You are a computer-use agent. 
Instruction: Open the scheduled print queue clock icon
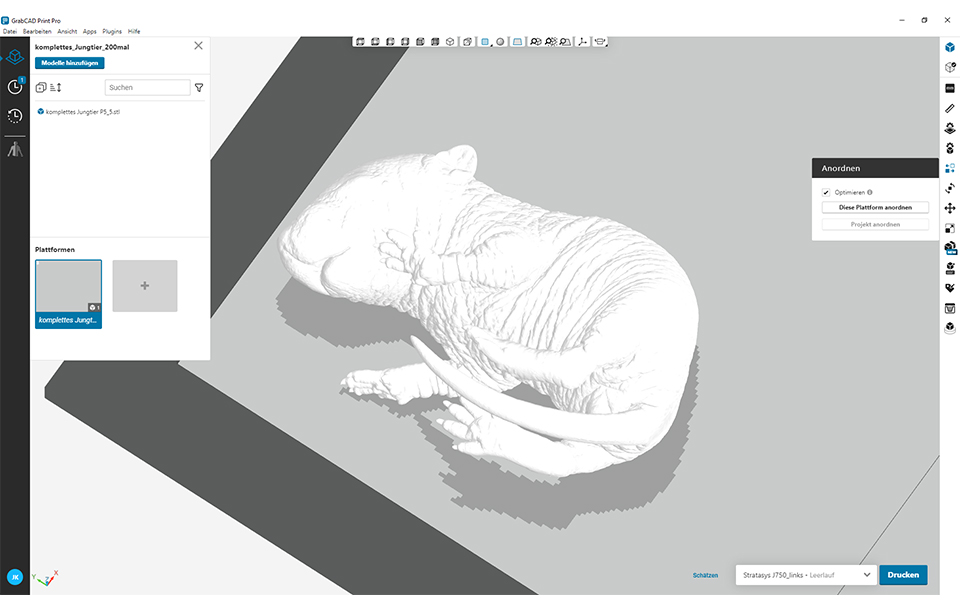click(15, 87)
